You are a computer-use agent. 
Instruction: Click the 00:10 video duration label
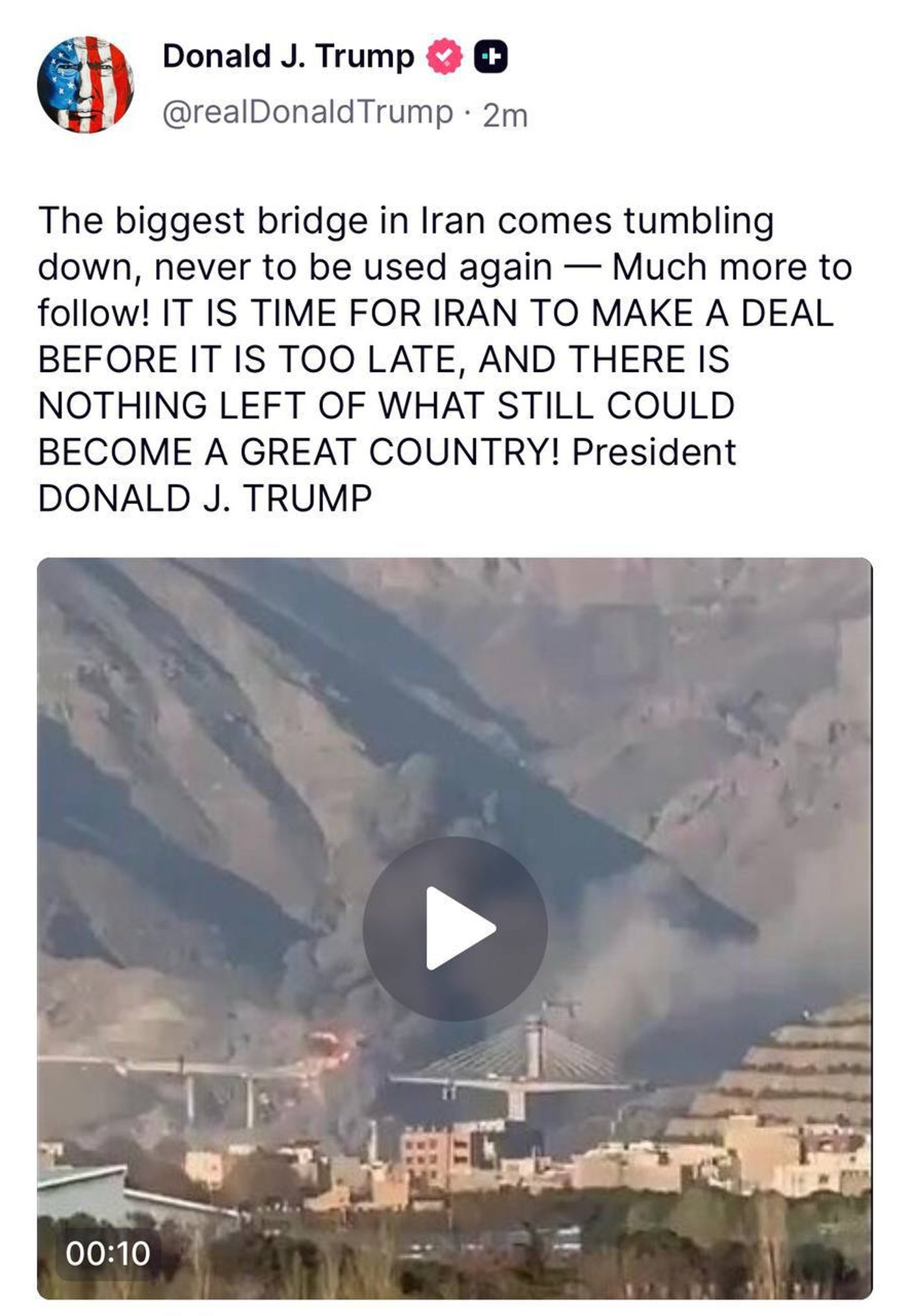click(x=108, y=1253)
